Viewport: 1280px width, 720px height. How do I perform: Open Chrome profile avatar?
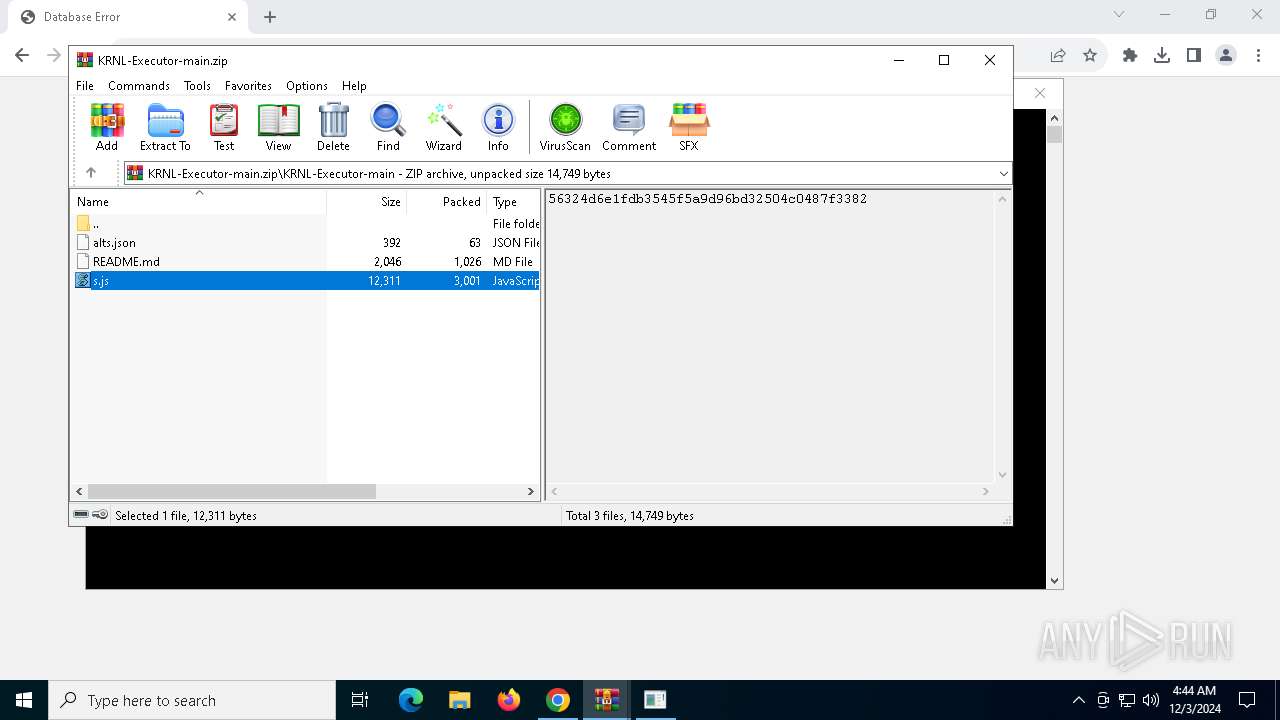pos(1226,55)
